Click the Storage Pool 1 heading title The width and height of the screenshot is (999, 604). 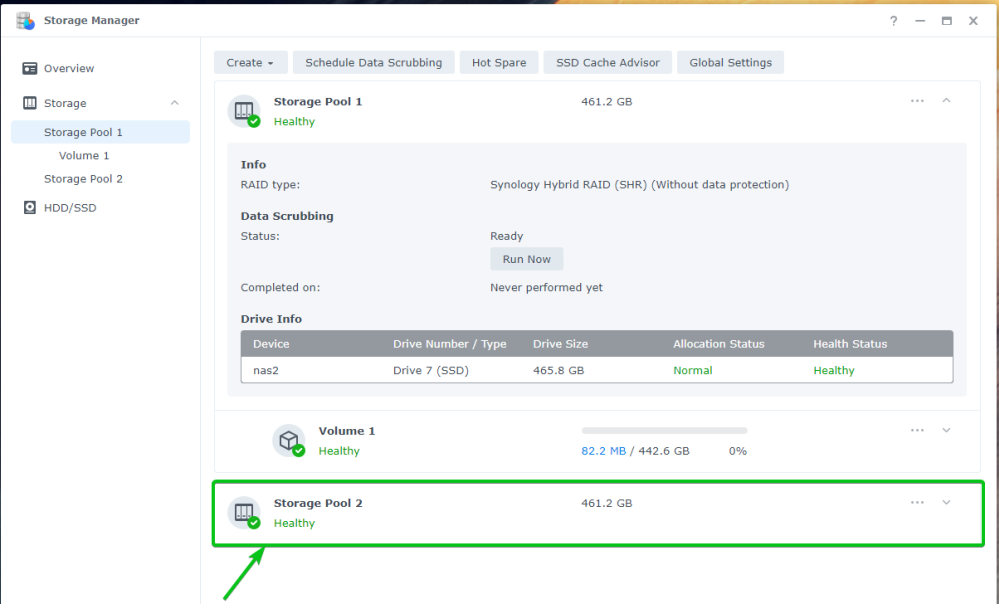[x=318, y=101]
